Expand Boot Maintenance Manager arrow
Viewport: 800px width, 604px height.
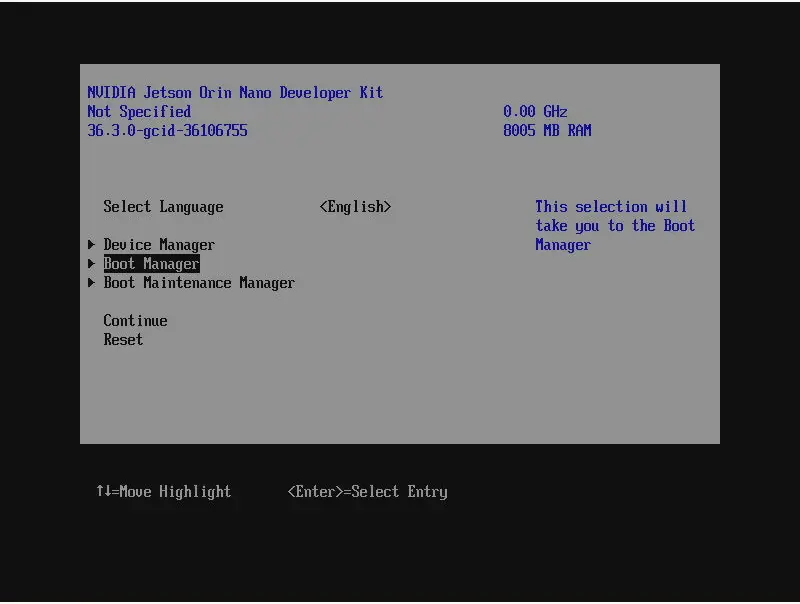click(91, 283)
